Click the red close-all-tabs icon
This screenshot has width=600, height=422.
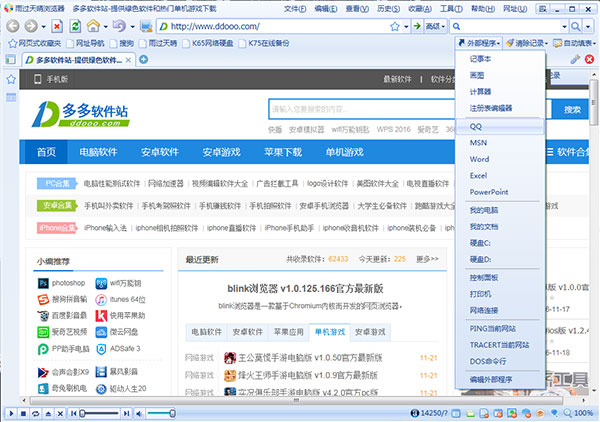pyautogui.click(x=590, y=59)
